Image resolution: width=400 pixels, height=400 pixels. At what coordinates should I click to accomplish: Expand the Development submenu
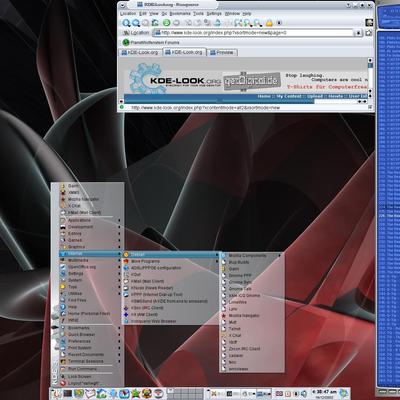point(90,227)
